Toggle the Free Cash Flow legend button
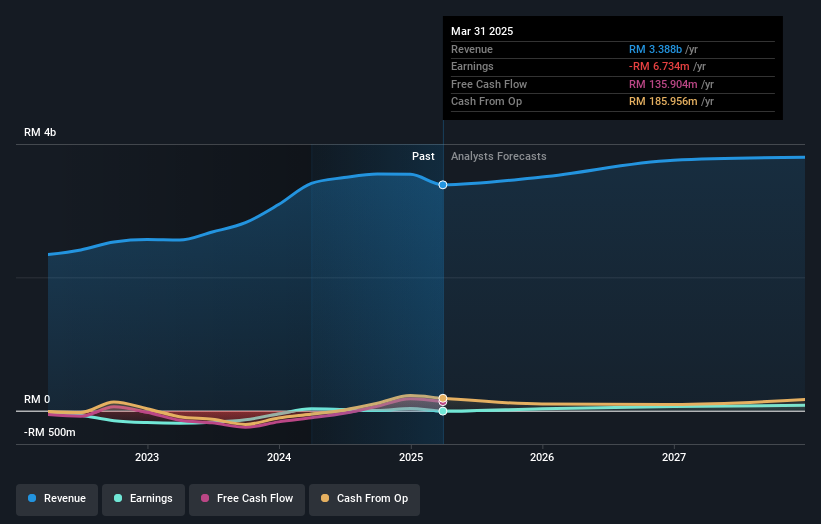 pos(247,499)
